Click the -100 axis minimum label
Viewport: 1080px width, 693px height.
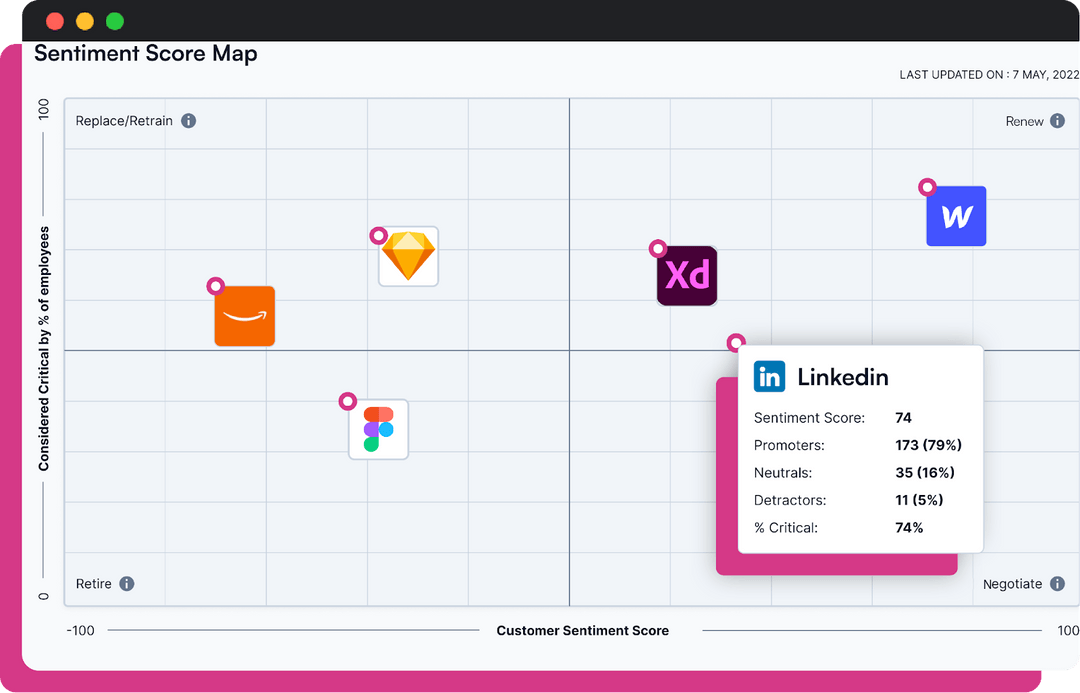pyautogui.click(x=80, y=630)
